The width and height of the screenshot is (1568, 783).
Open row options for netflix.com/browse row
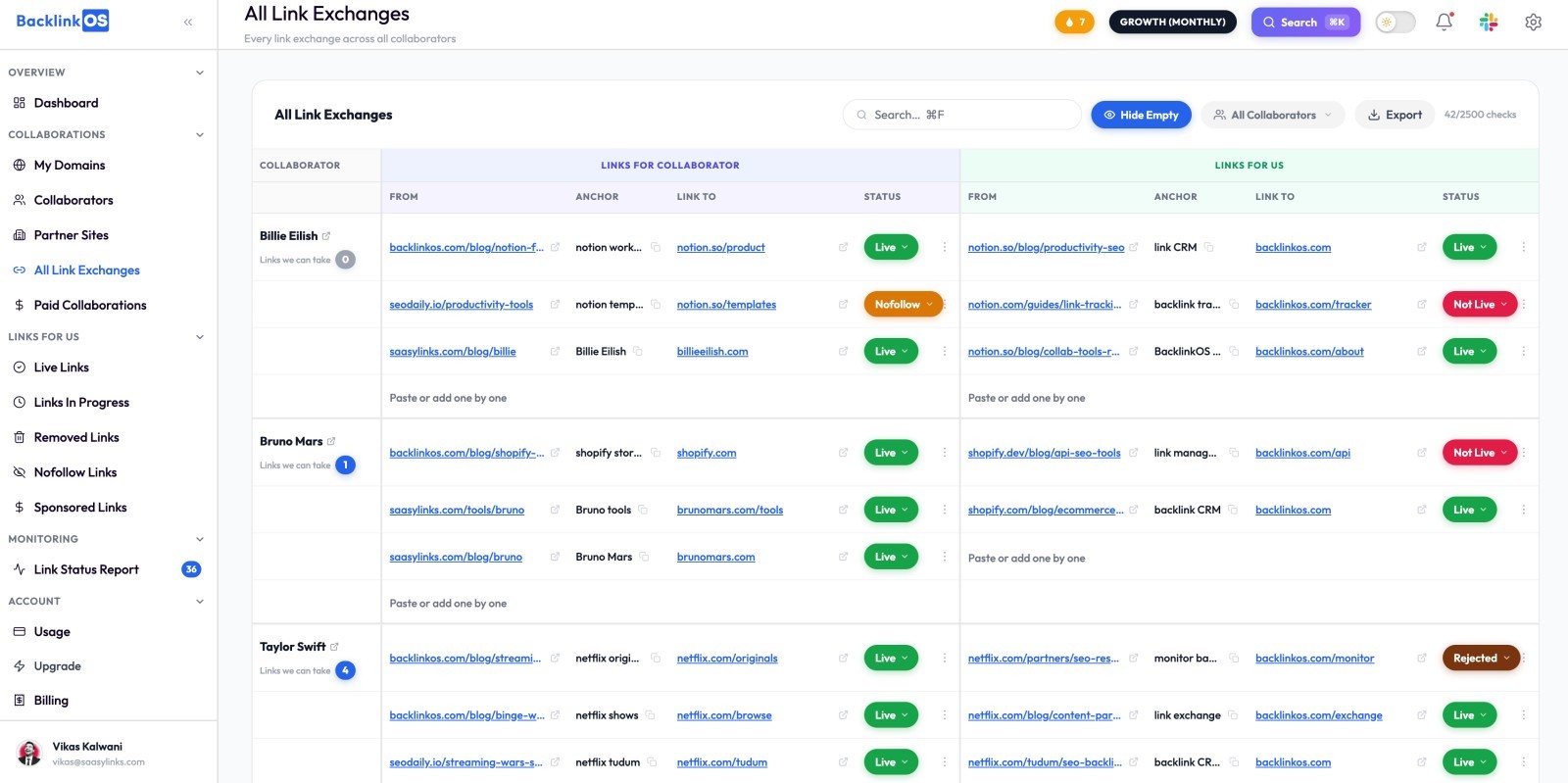tap(945, 715)
